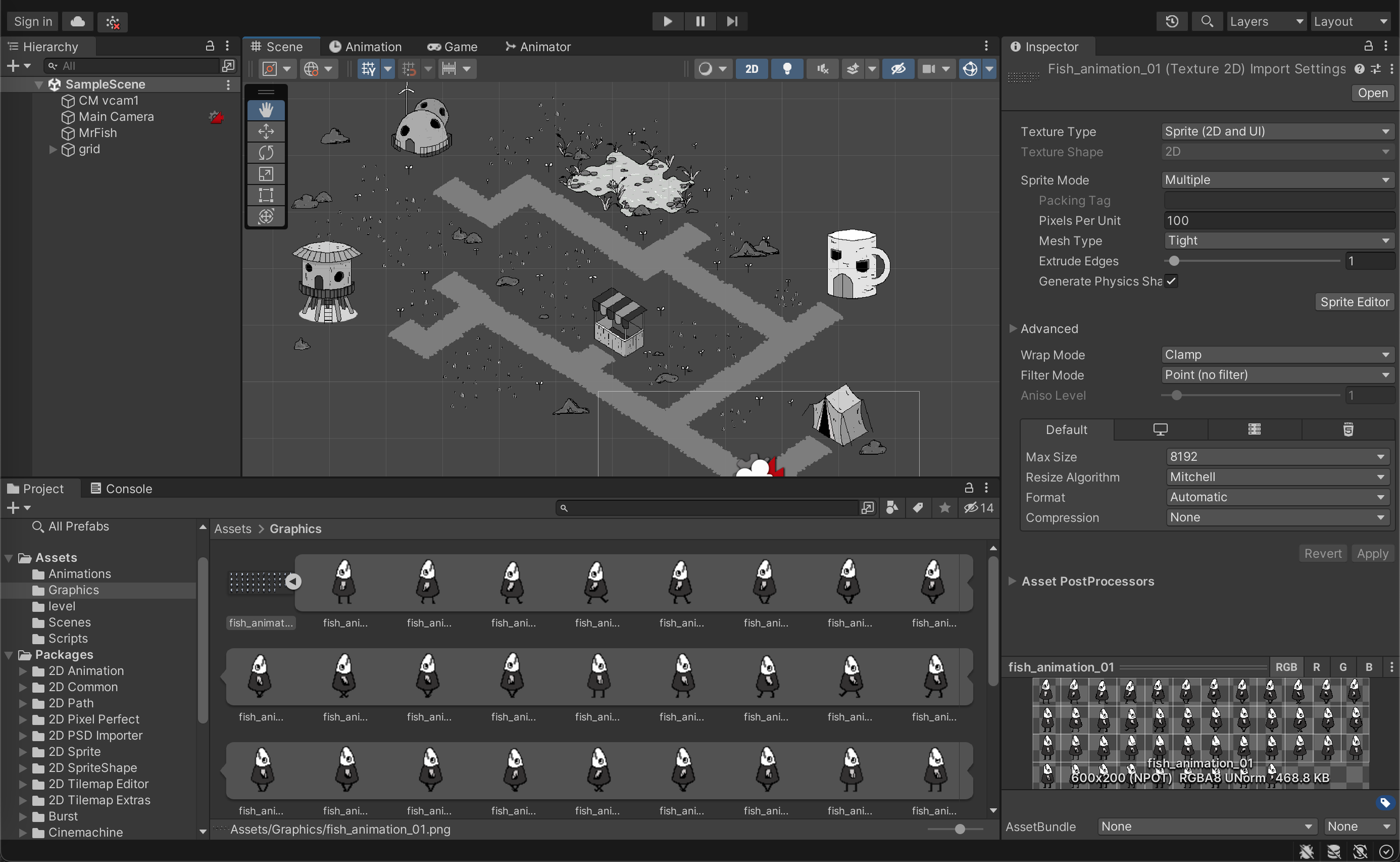The width and height of the screenshot is (1400, 862).
Task: Click the Play button
Action: [668, 21]
